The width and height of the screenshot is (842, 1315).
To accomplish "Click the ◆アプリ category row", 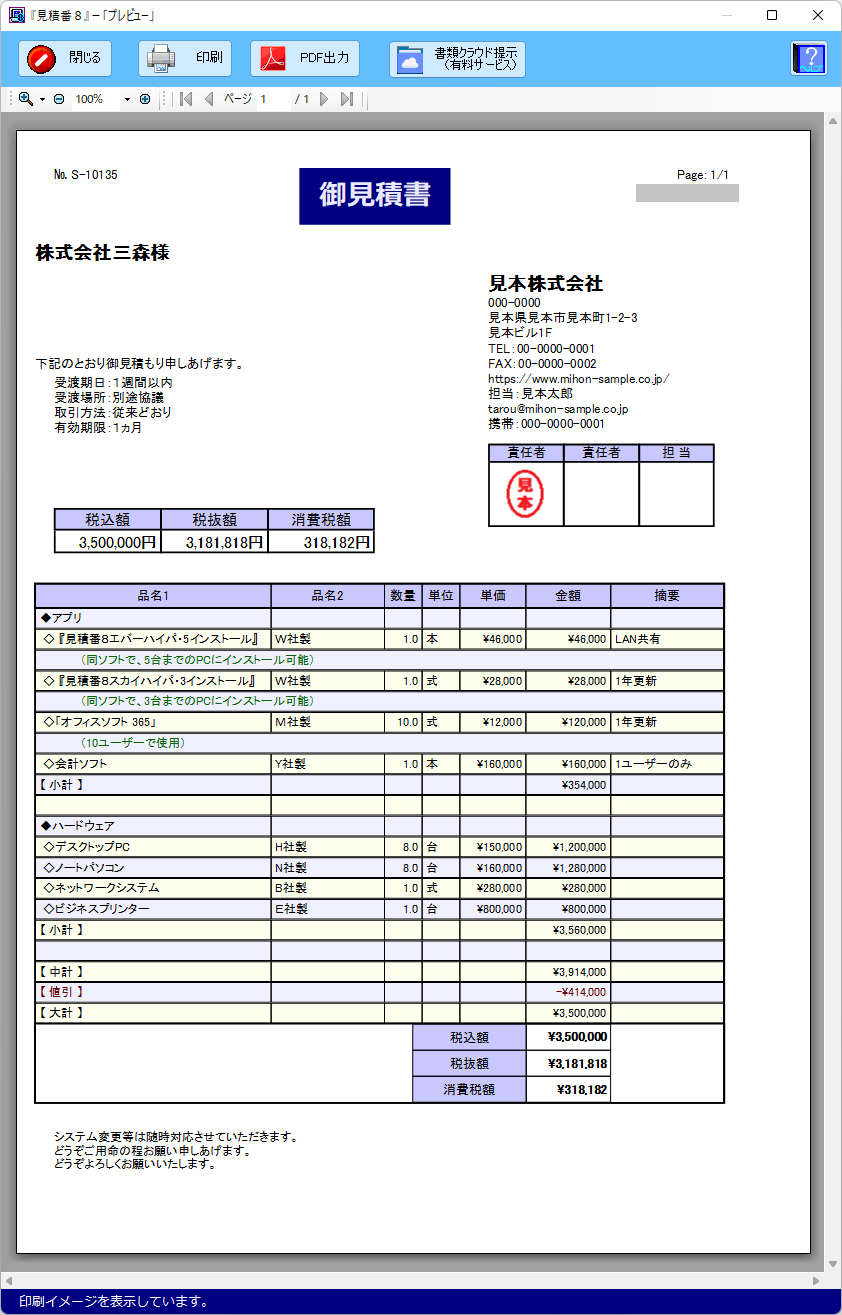I will pos(379,618).
